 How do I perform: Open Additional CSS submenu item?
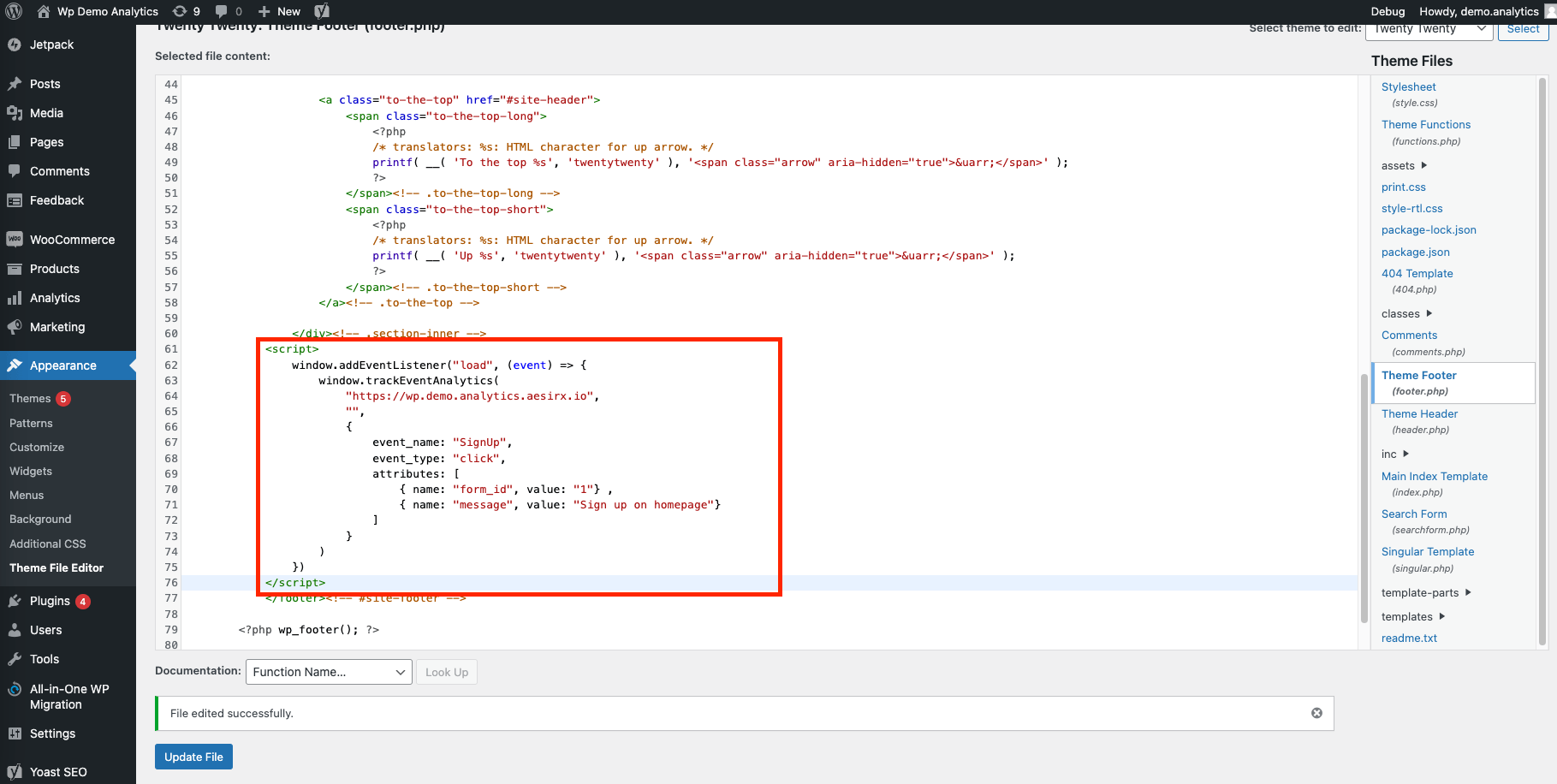pos(48,543)
